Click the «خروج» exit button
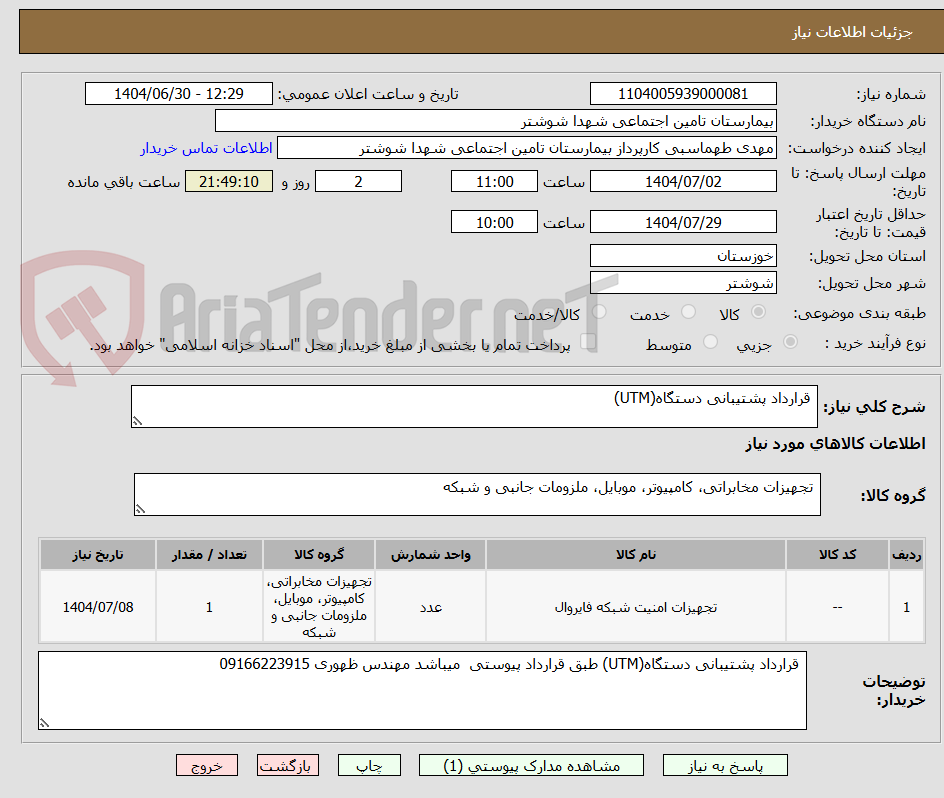The height and width of the screenshot is (798, 944). (x=206, y=765)
